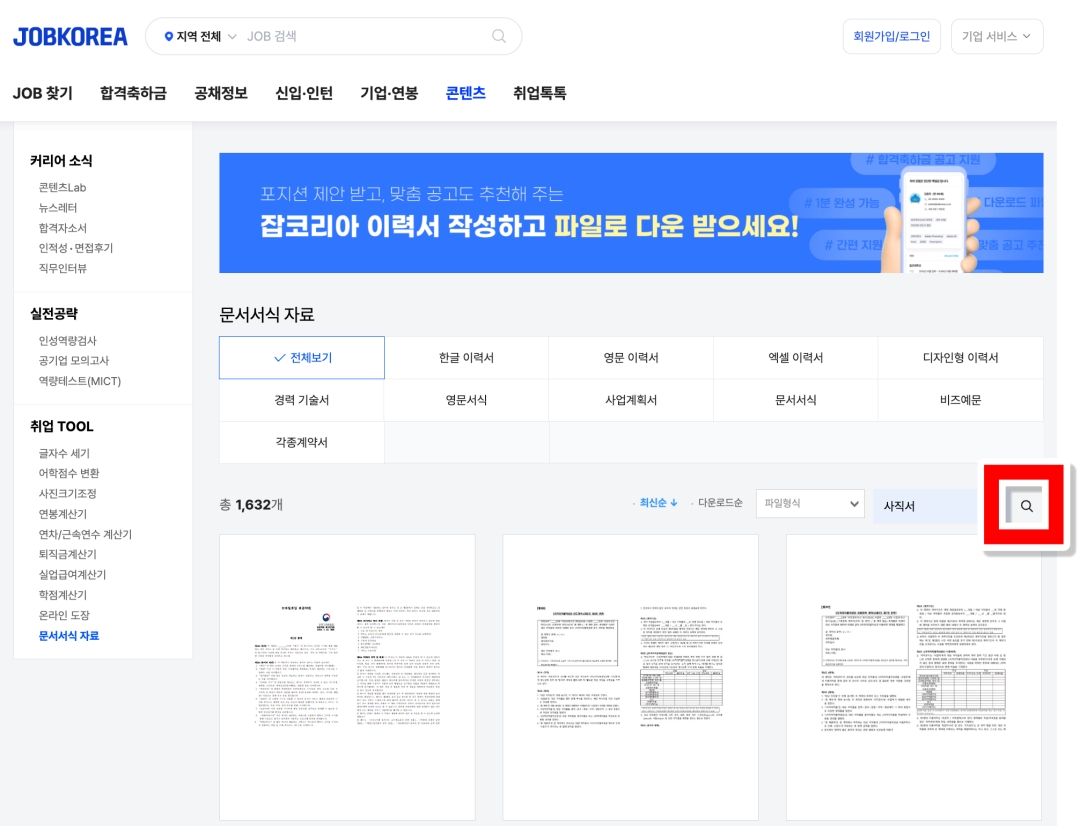Open the first document thumbnail with emblem
1080x826 pixels.
(347, 677)
